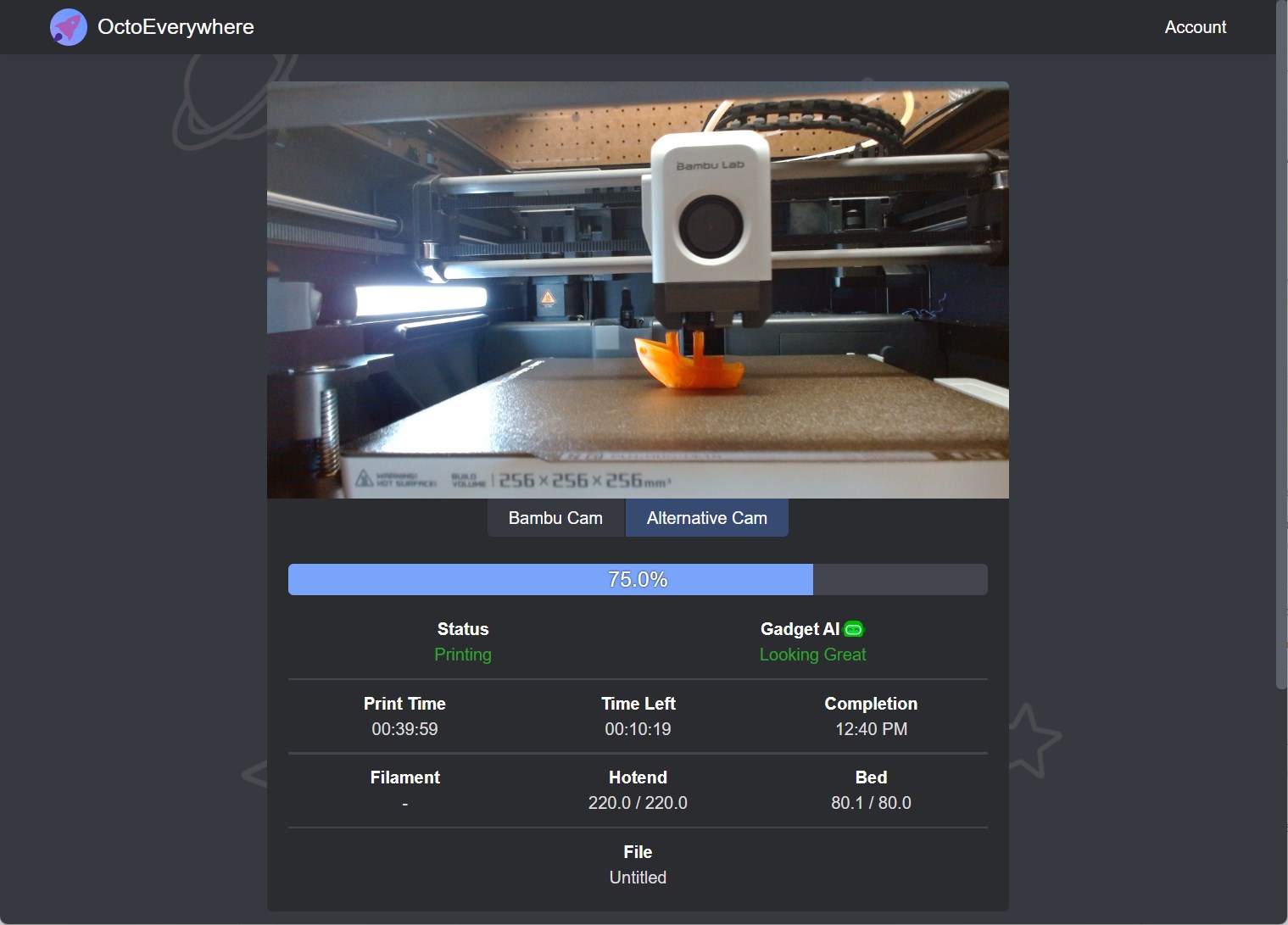
Task: Click the Untitled file name
Action: click(x=637, y=878)
